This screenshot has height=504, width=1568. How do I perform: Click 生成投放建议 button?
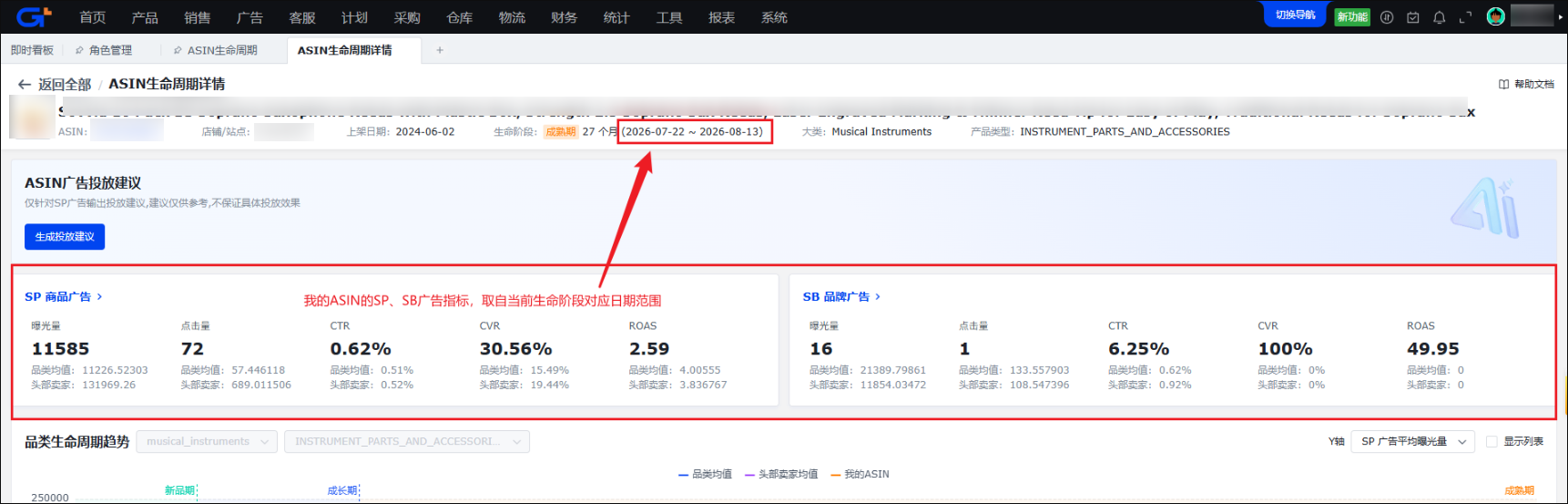(x=65, y=236)
